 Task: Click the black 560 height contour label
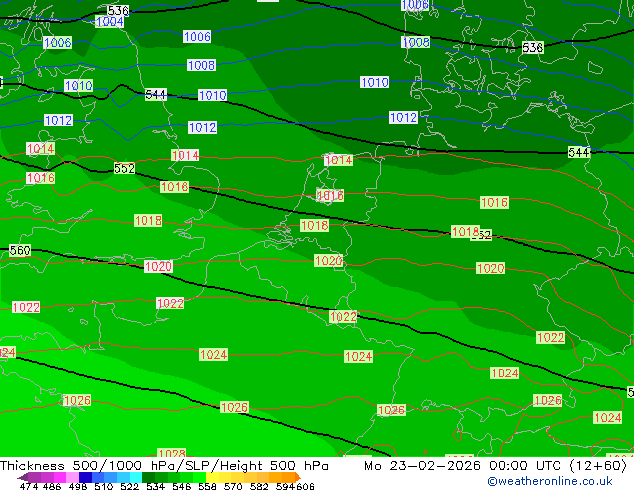[20, 251]
